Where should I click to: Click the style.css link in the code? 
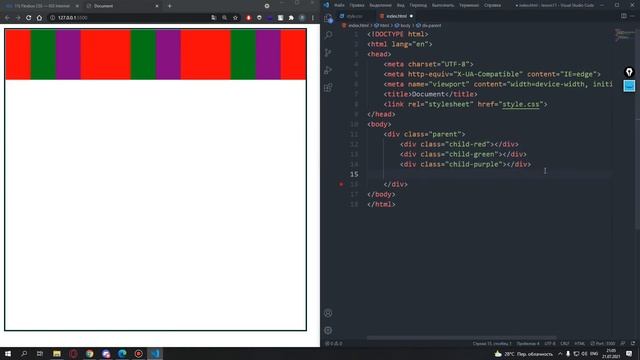(520, 104)
